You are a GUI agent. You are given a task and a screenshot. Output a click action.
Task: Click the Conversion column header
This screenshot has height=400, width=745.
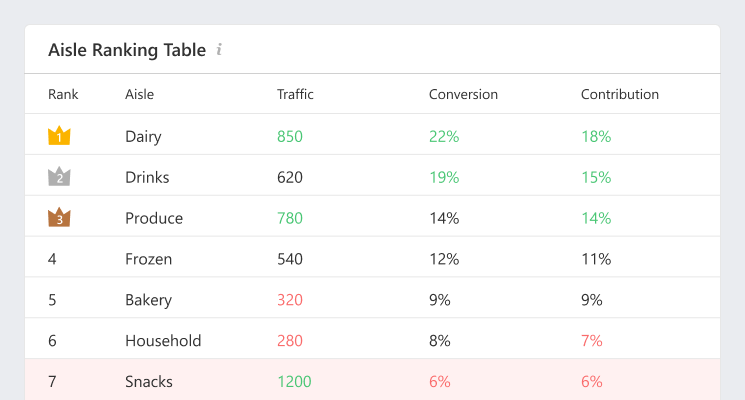[x=463, y=94]
